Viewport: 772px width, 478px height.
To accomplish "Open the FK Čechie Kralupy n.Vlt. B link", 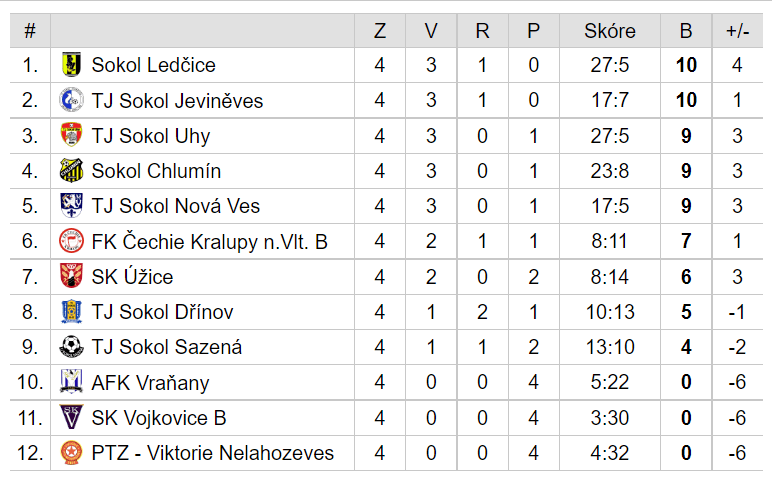I will click(209, 241).
